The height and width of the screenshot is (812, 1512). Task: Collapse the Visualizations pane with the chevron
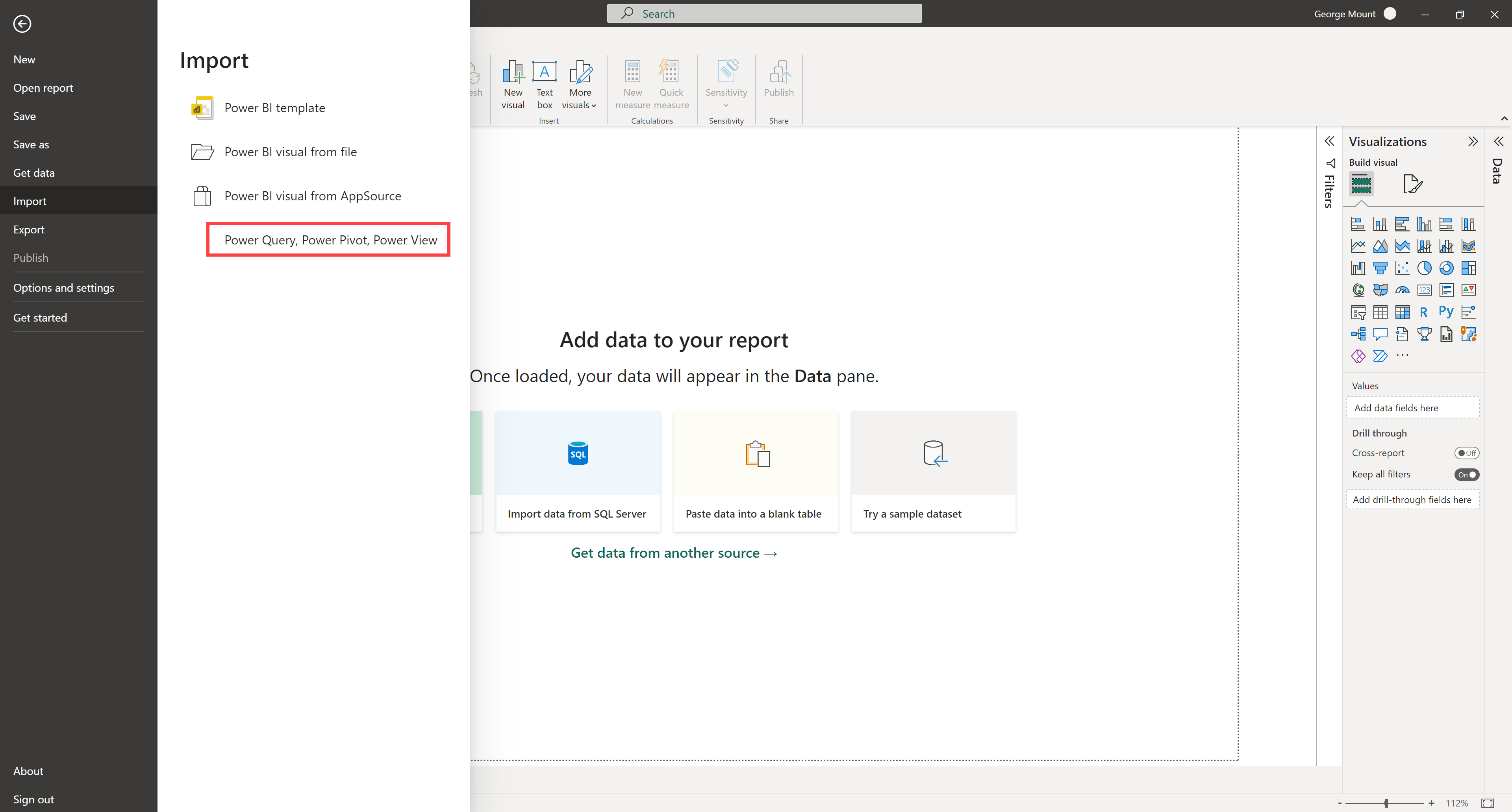[1473, 141]
